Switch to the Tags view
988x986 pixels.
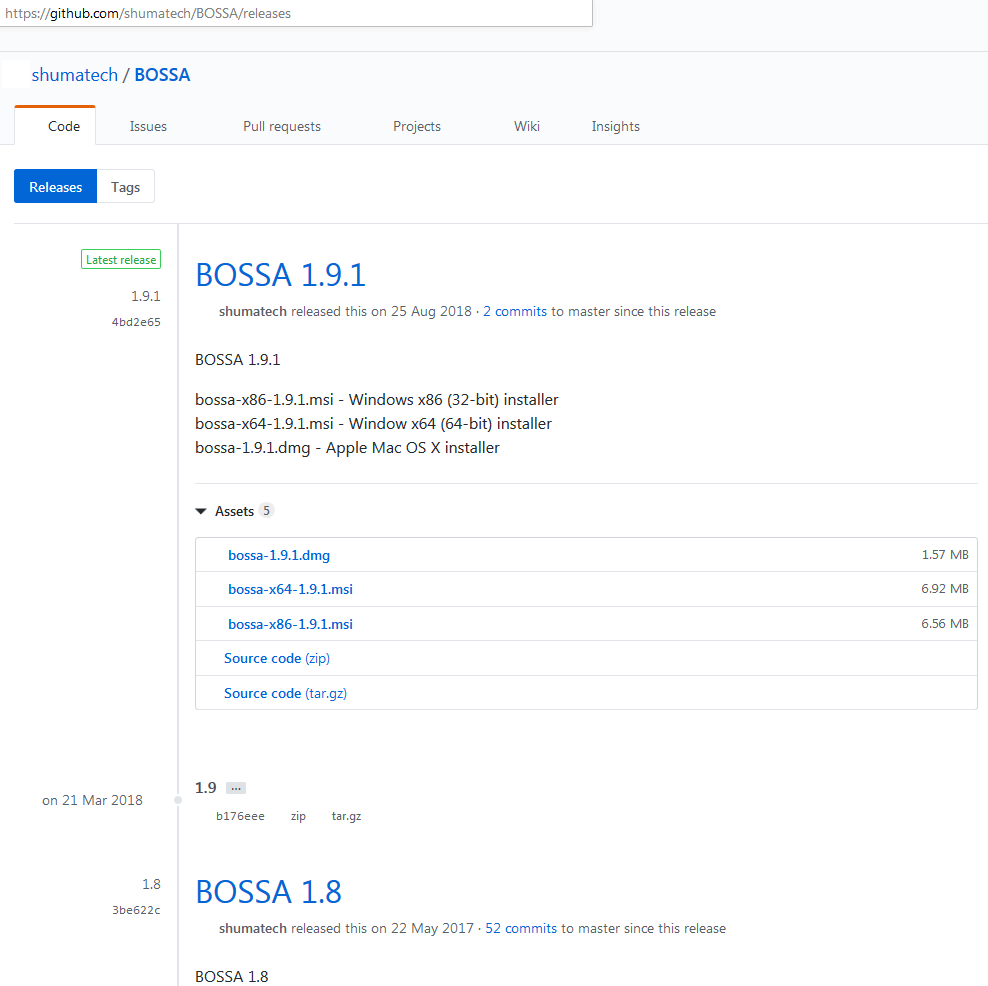click(x=125, y=186)
